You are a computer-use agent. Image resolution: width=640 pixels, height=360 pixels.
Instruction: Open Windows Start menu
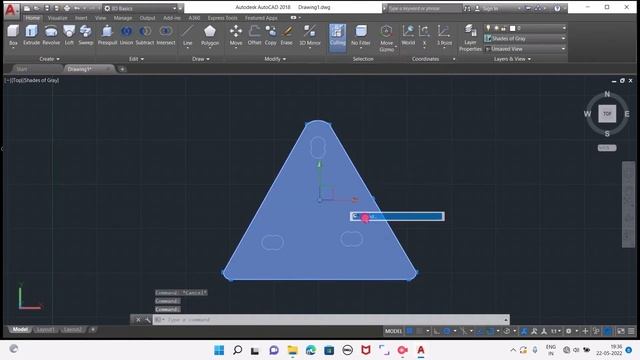tap(219, 350)
